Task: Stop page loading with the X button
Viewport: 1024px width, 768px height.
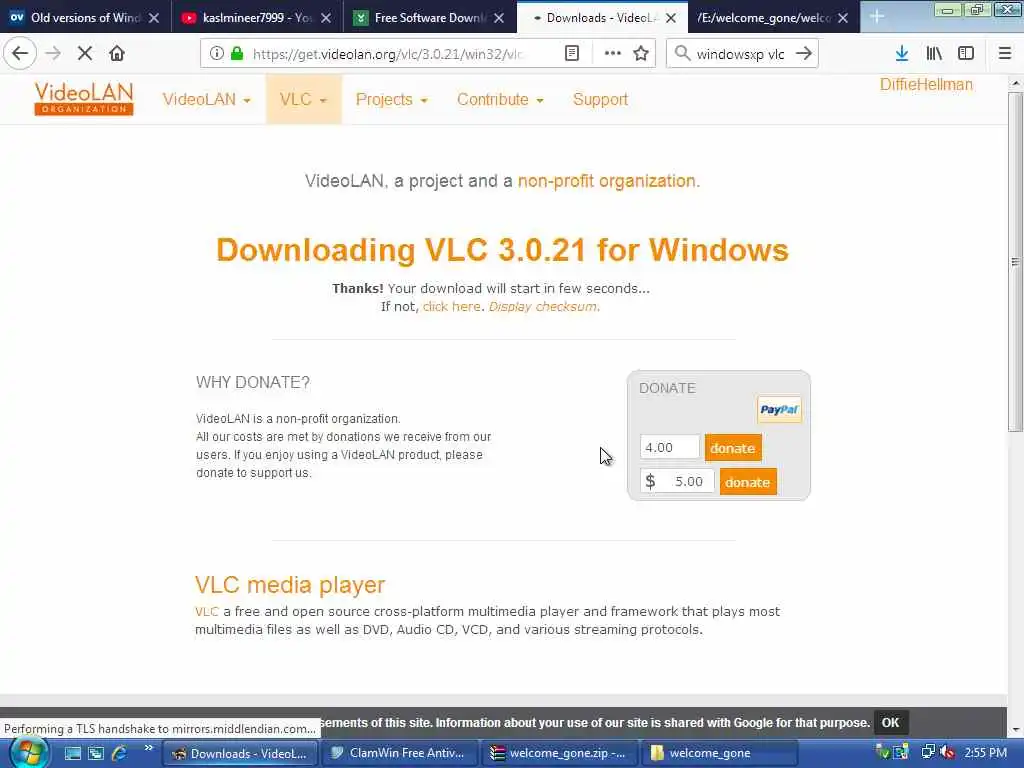Action: coord(85,54)
